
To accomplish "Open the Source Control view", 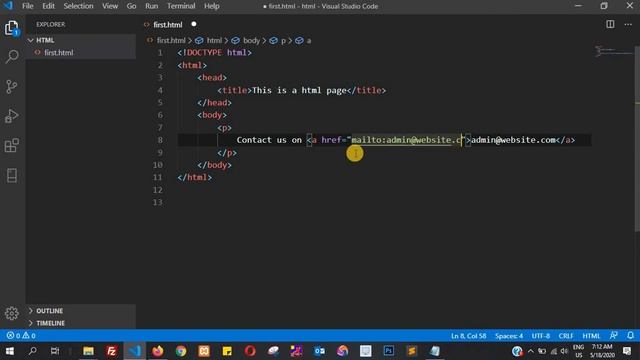I will pyautogui.click(x=12, y=86).
